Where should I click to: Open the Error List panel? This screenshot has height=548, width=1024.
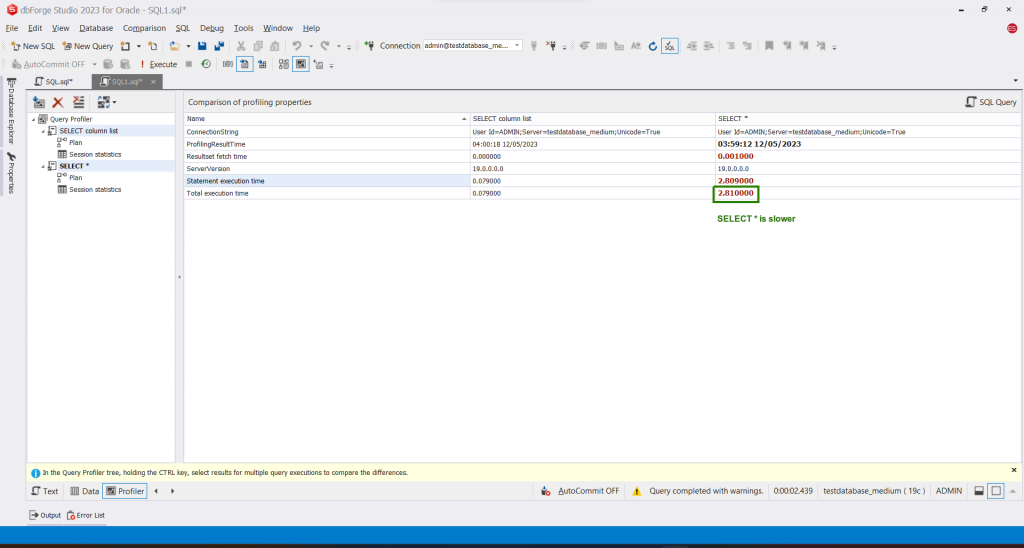(x=86, y=515)
